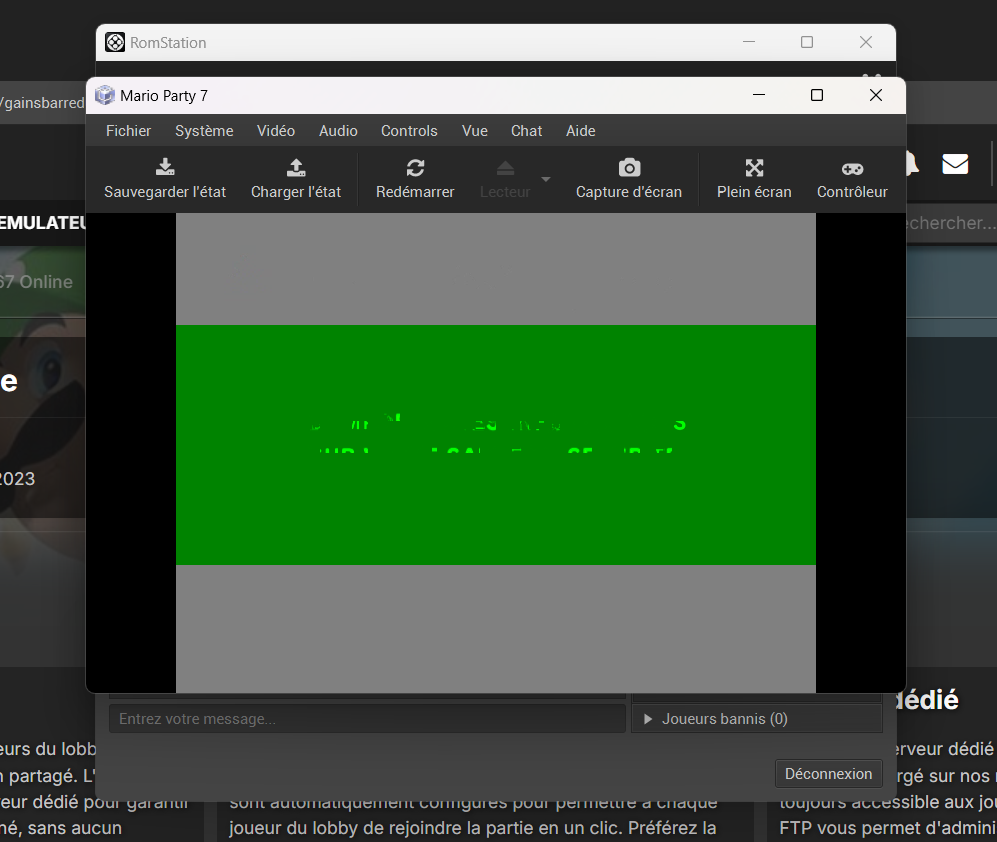The width and height of the screenshot is (997, 842).
Task: Minimize the RomStation window
Action: 749,42
